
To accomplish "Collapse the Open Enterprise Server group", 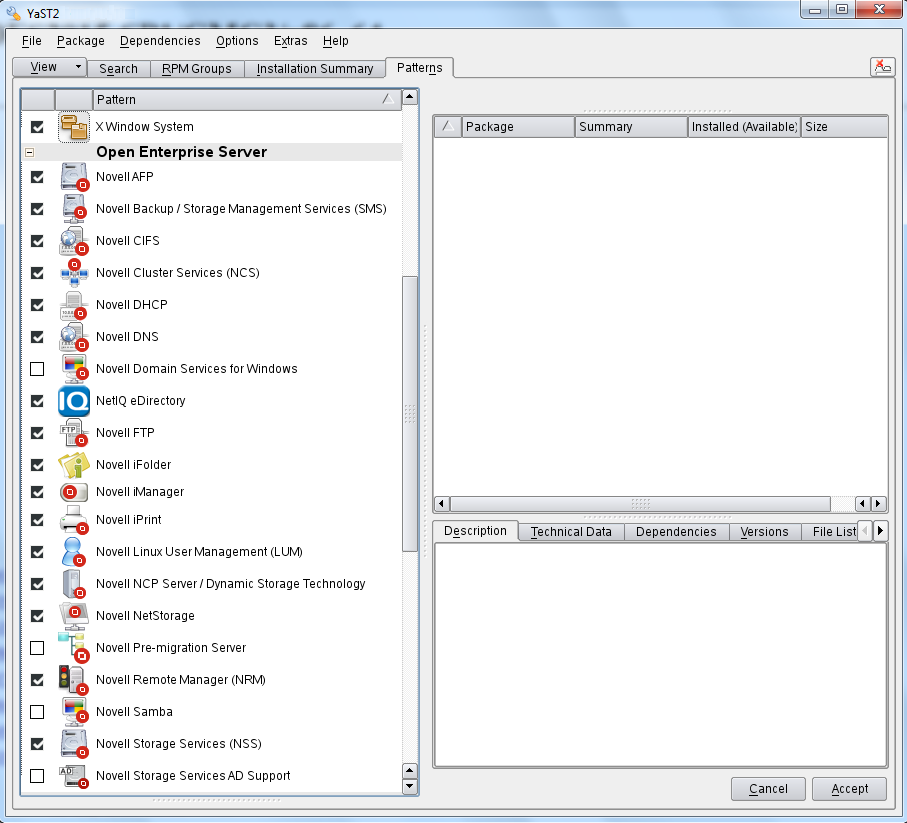I will click(30, 152).
